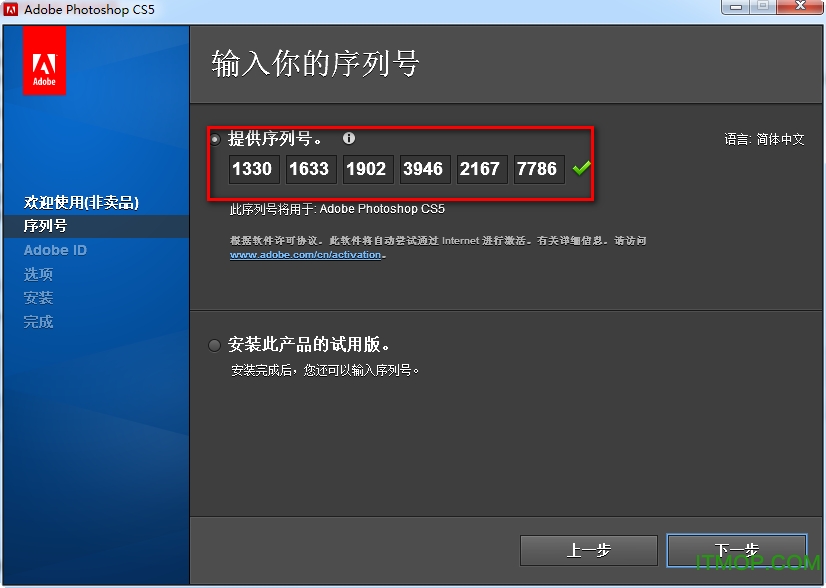Select the Adobe ID step in sidebar
The width and height of the screenshot is (826, 588).
pyautogui.click(x=55, y=250)
